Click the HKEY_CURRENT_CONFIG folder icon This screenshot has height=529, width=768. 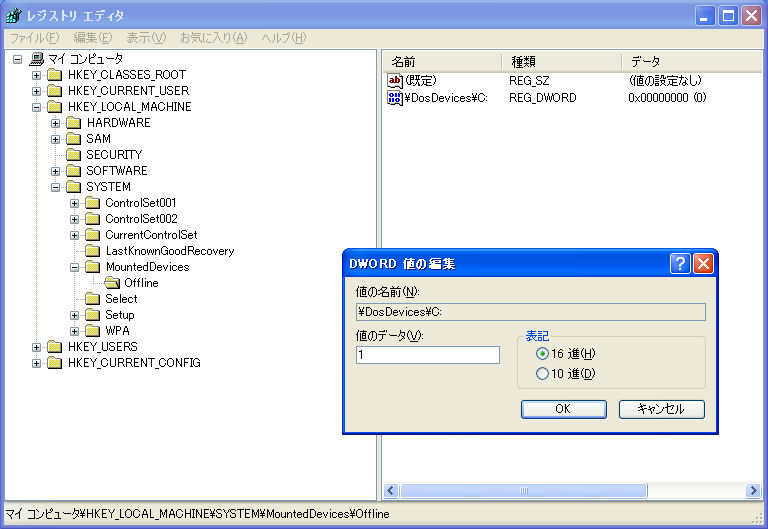(54, 363)
